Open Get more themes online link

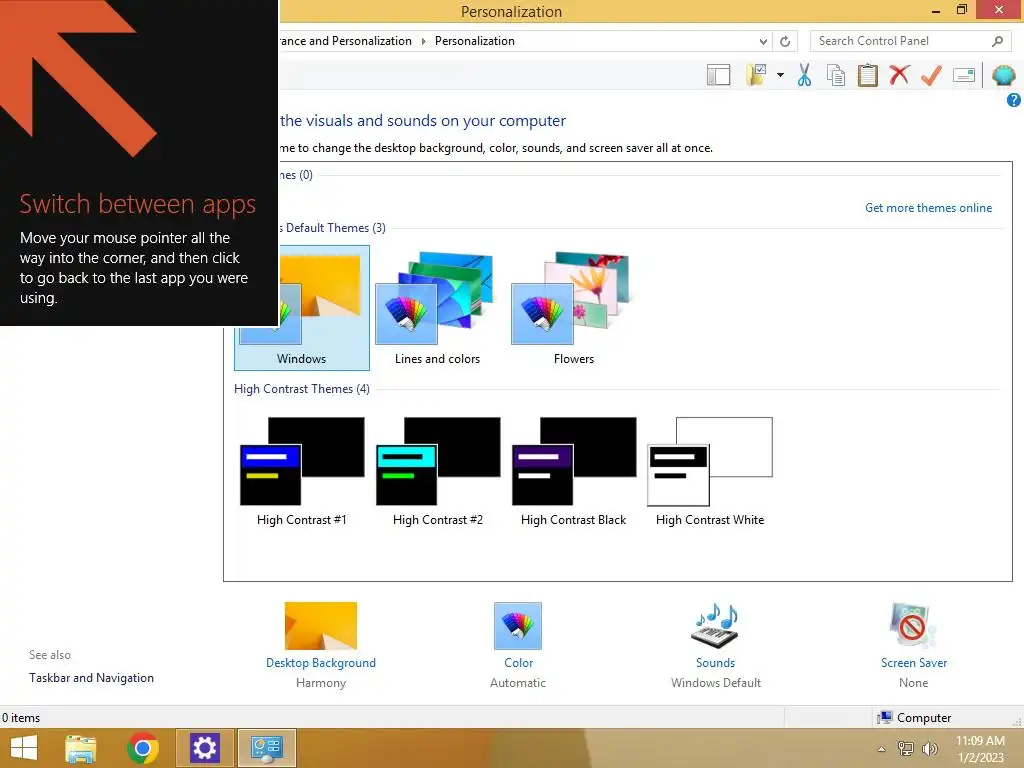tap(928, 208)
